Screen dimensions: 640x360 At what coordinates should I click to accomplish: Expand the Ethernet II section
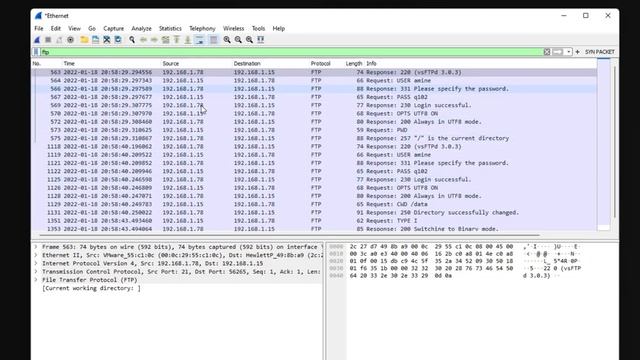pyautogui.click(x=36, y=255)
